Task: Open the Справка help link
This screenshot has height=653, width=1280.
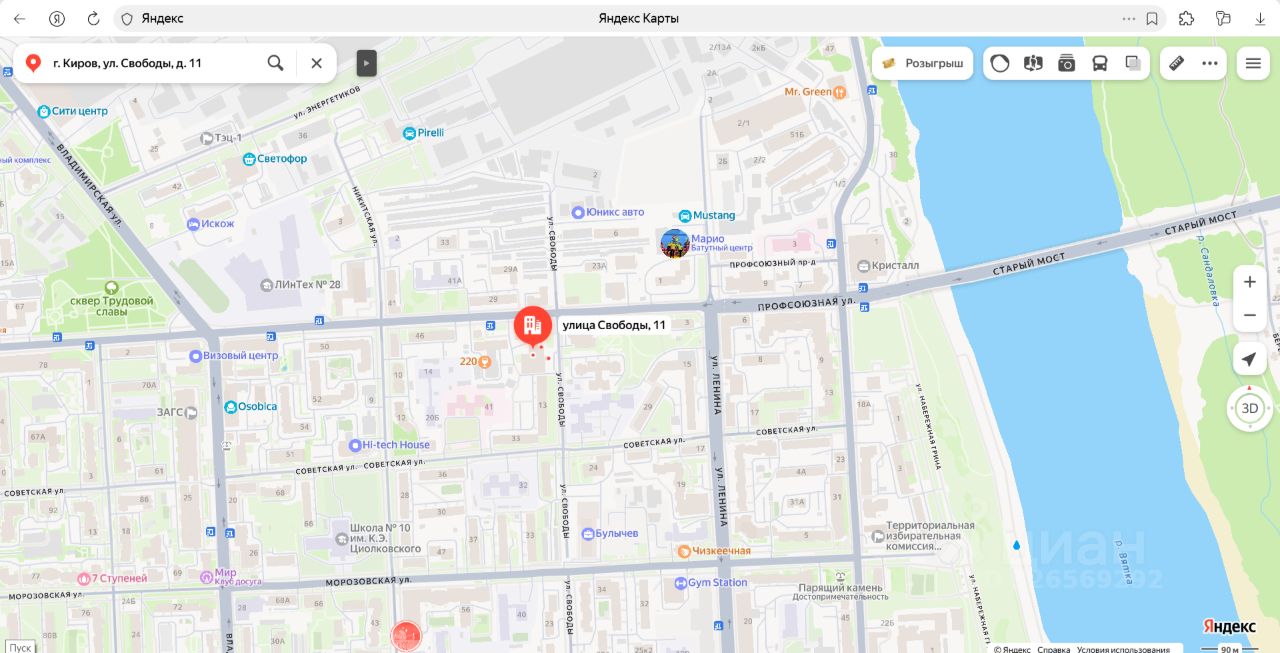Action: pos(1054,649)
